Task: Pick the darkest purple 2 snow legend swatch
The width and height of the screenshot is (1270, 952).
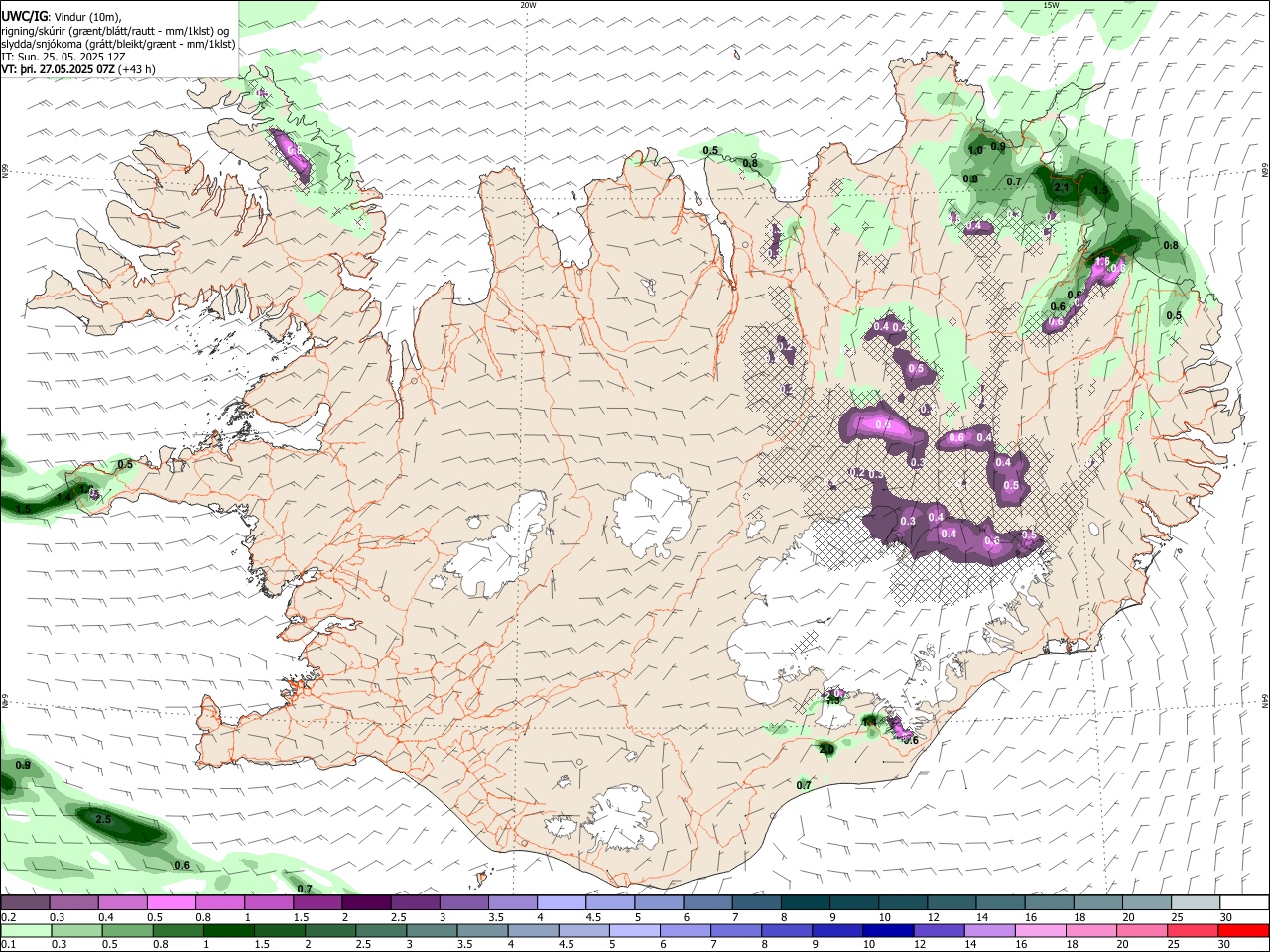Action: (365, 902)
